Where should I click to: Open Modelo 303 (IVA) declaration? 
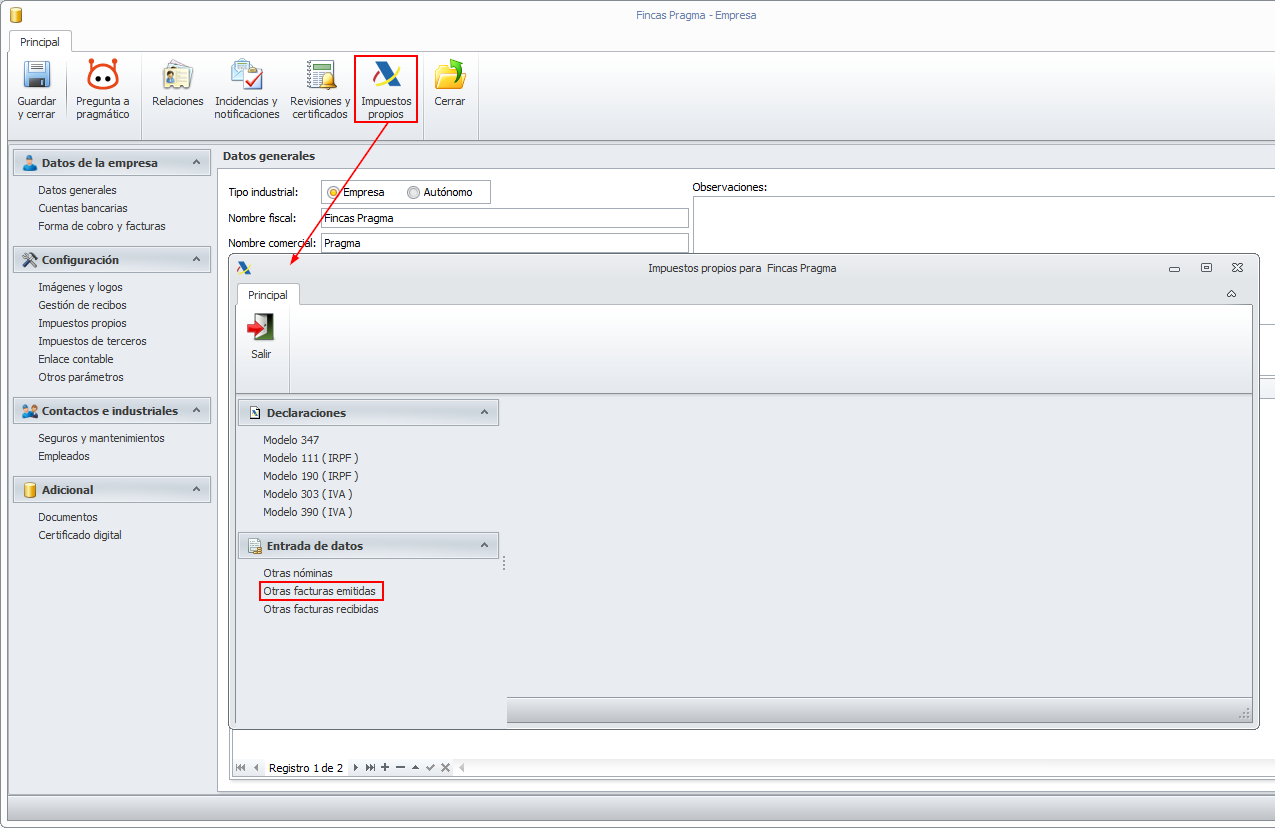[x=308, y=494]
